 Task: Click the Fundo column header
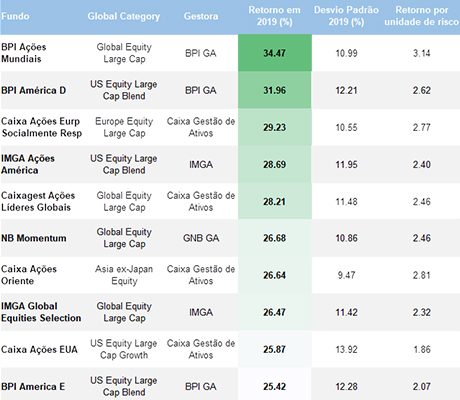pos(15,16)
